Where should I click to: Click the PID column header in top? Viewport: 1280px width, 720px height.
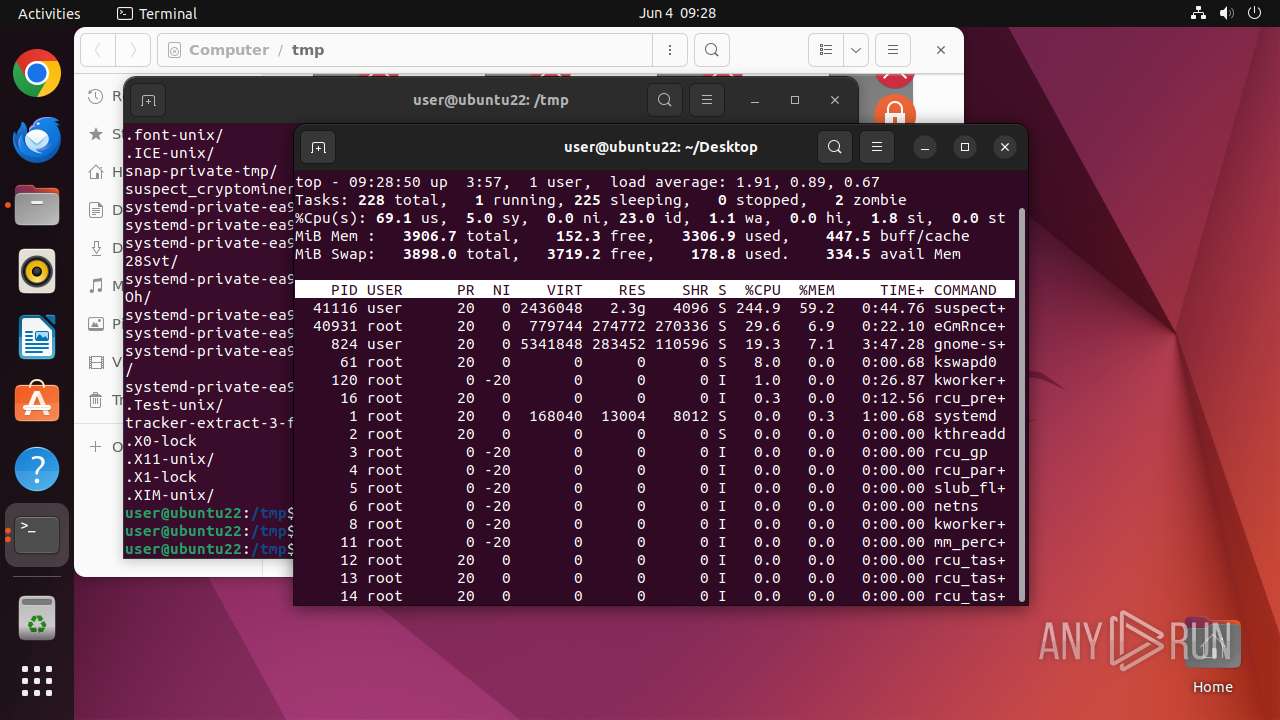pos(343,290)
